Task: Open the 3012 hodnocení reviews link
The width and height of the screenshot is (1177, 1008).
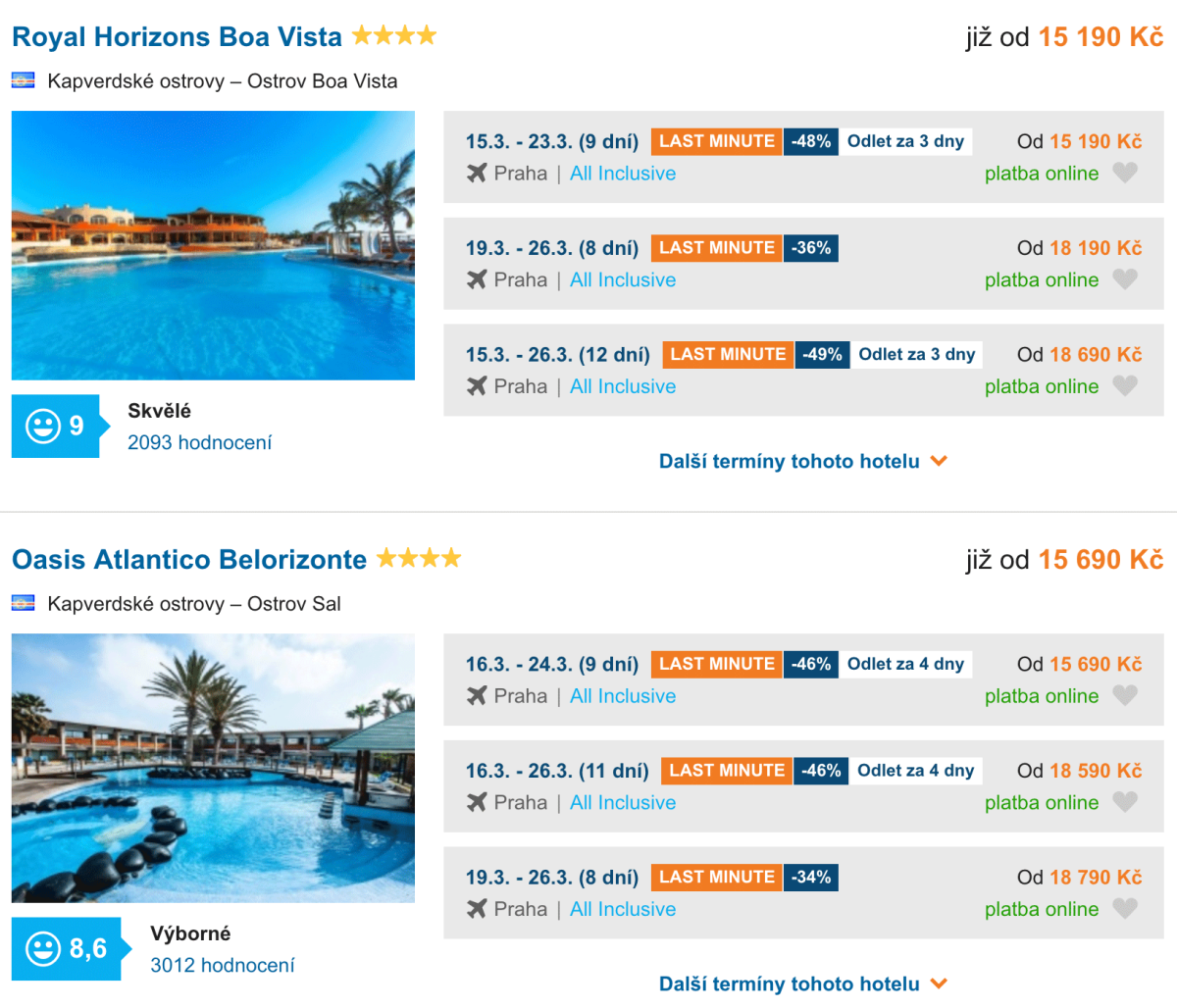Action: click(x=222, y=966)
